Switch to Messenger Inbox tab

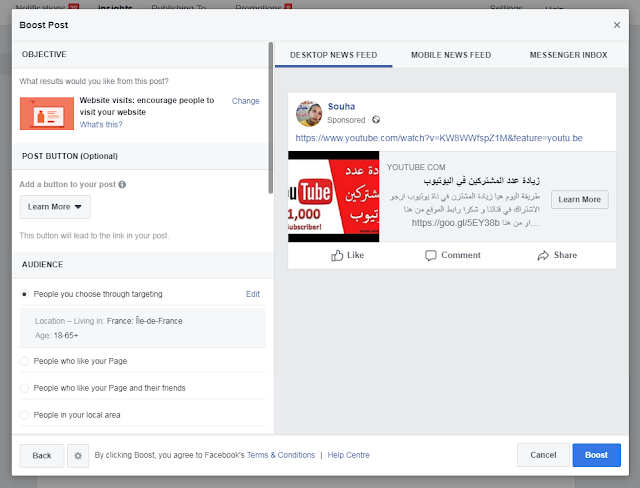(x=569, y=55)
